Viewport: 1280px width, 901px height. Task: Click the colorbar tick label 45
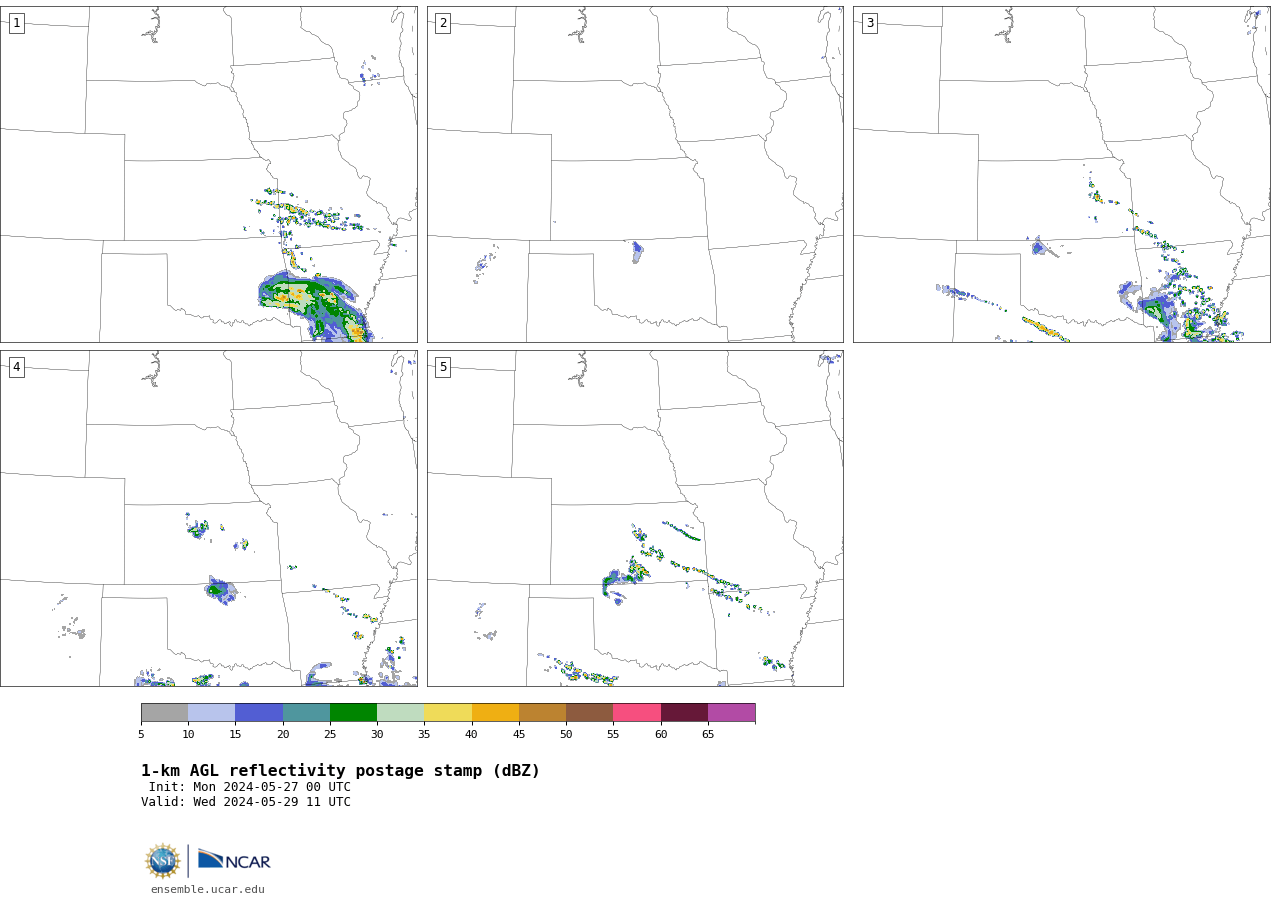(519, 735)
